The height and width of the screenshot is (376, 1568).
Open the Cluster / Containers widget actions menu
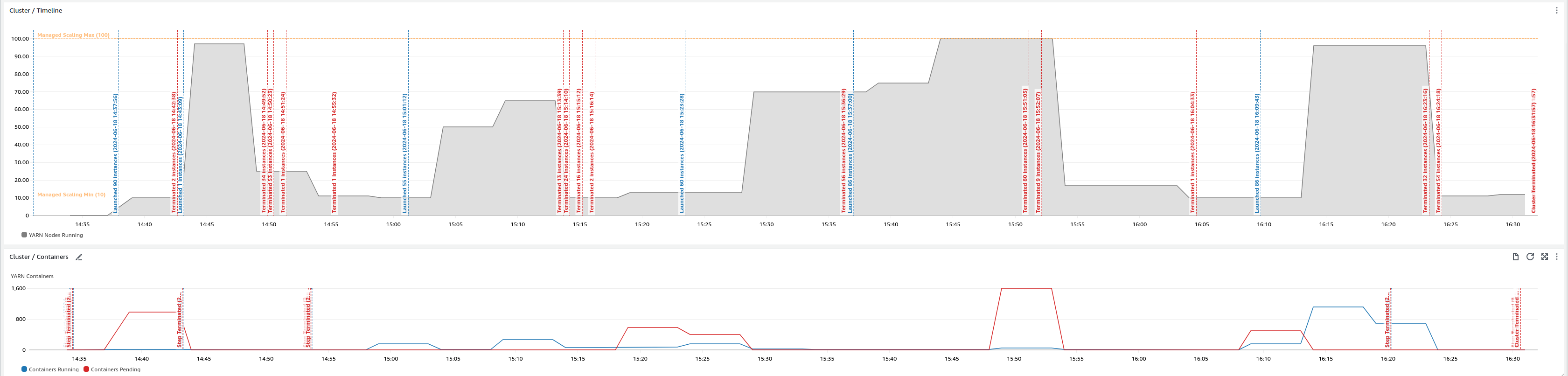click(1556, 257)
